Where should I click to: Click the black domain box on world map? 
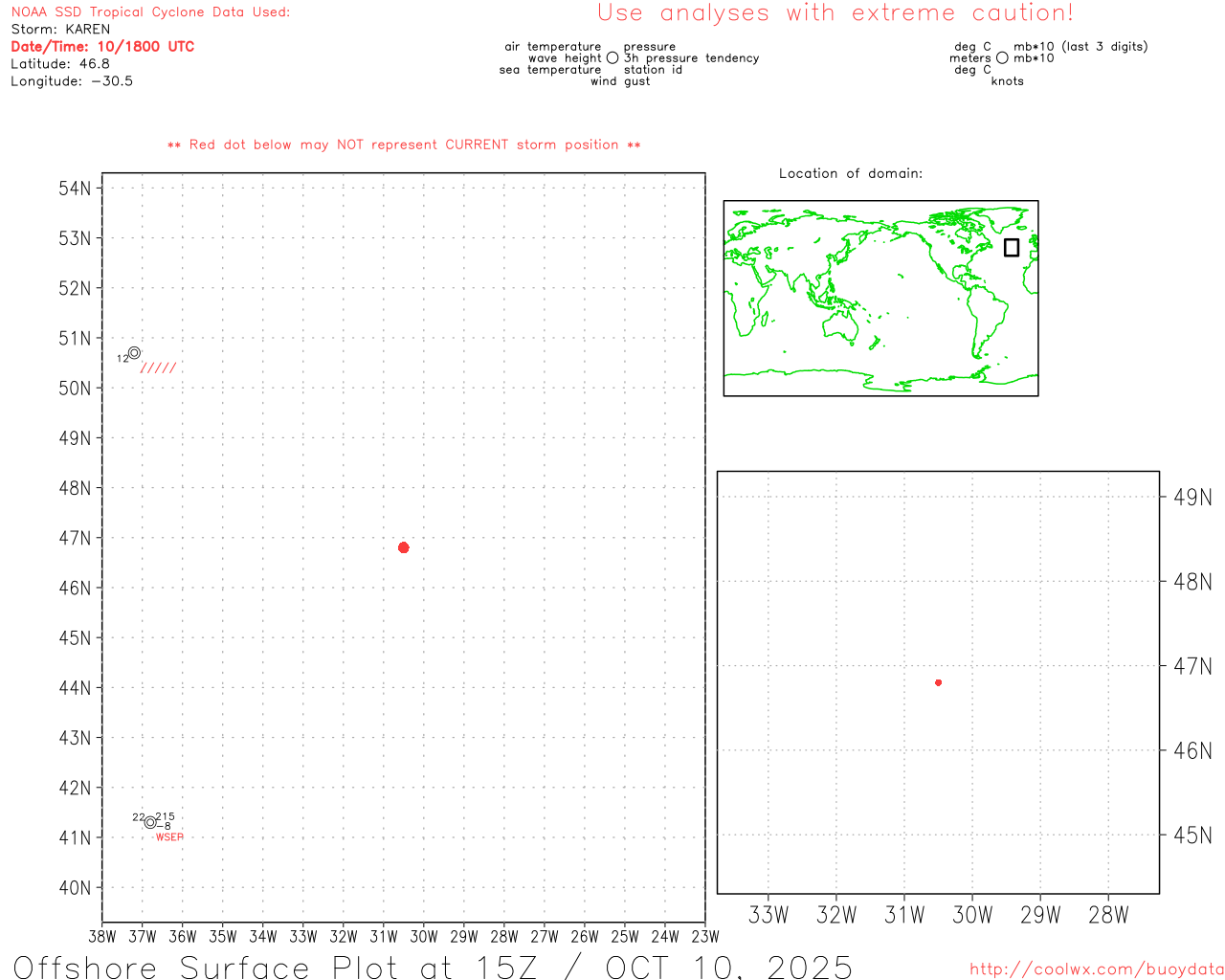click(1012, 247)
